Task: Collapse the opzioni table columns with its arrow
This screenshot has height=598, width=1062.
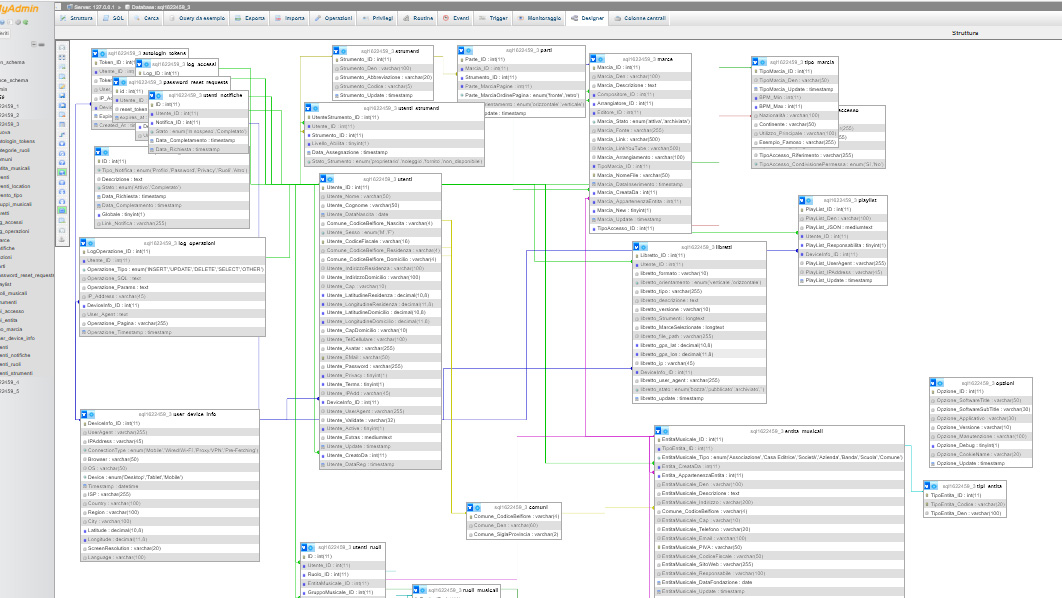Action: tap(933, 383)
